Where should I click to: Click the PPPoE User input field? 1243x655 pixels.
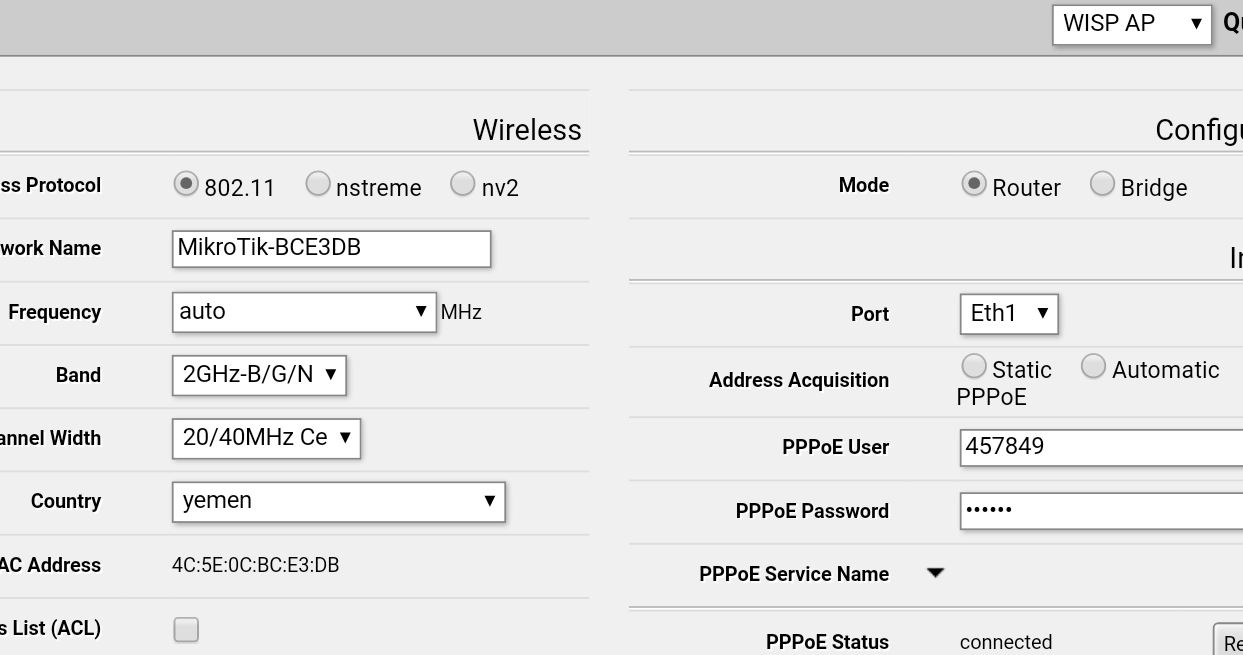(x=1100, y=447)
